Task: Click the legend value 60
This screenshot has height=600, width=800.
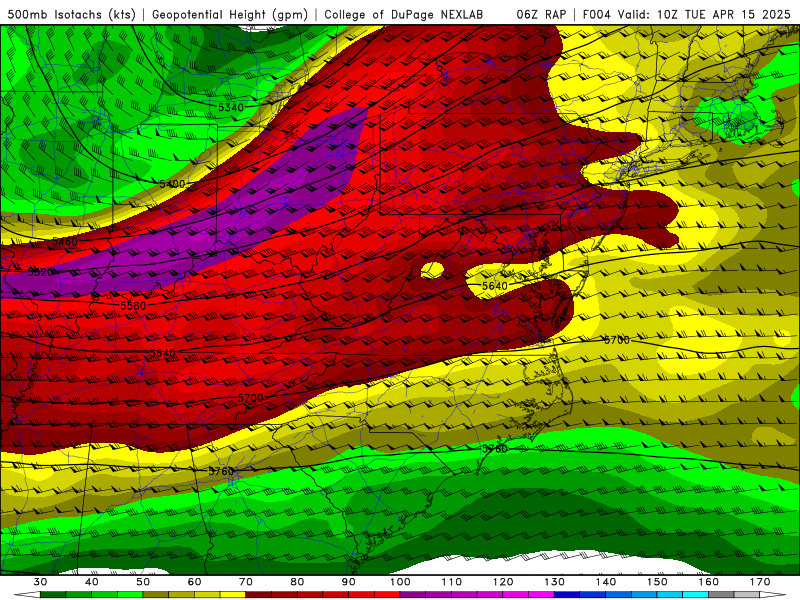Action: [x=194, y=582]
